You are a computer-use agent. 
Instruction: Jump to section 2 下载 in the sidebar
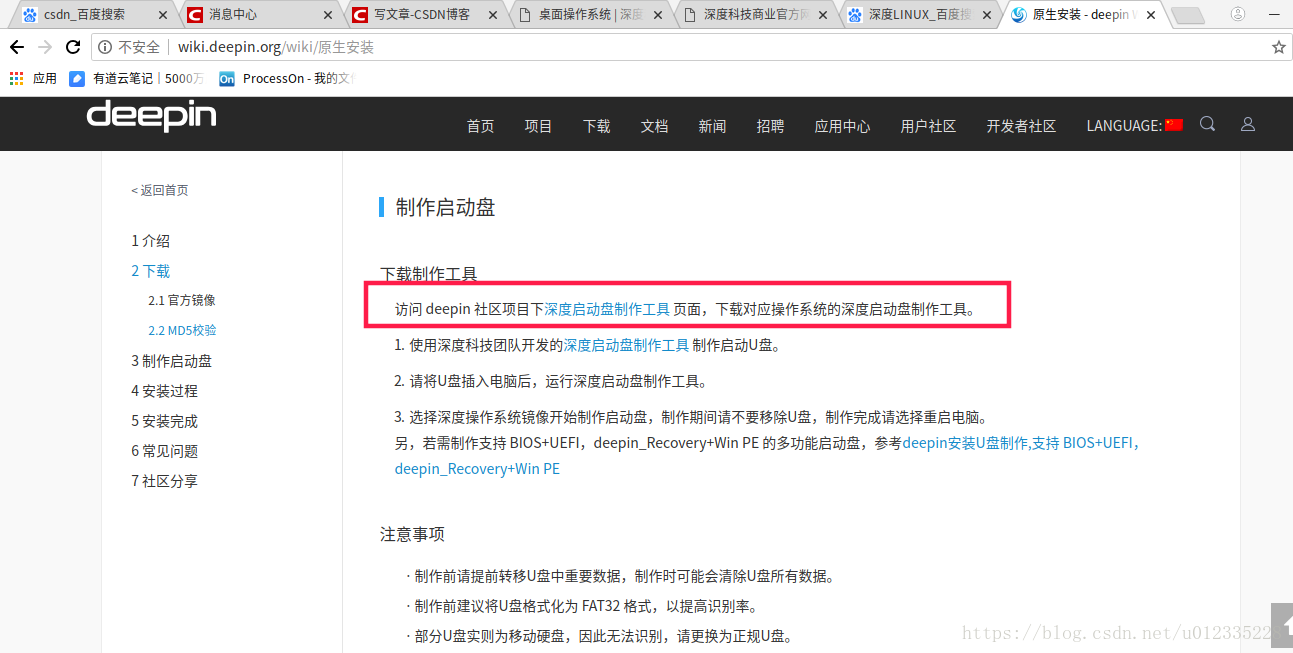pos(150,271)
